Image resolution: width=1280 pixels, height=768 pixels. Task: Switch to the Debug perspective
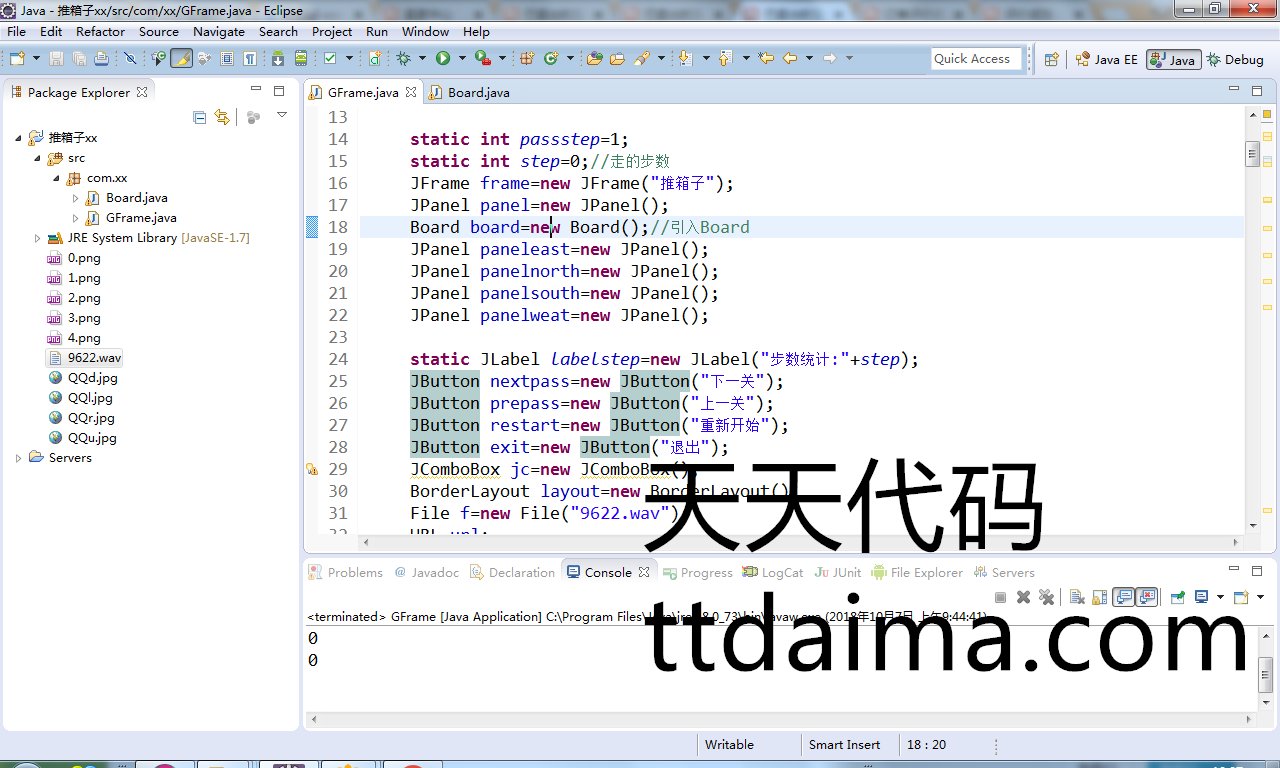tap(1235, 59)
